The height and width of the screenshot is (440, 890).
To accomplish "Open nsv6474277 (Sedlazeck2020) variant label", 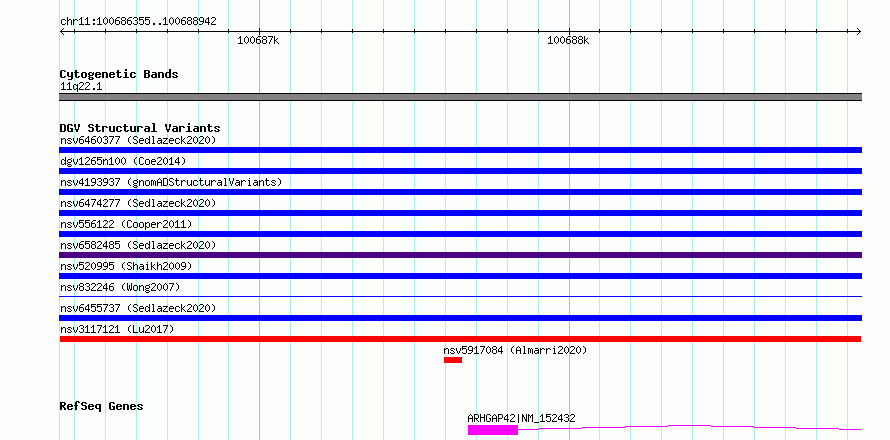I will (x=138, y=203).
